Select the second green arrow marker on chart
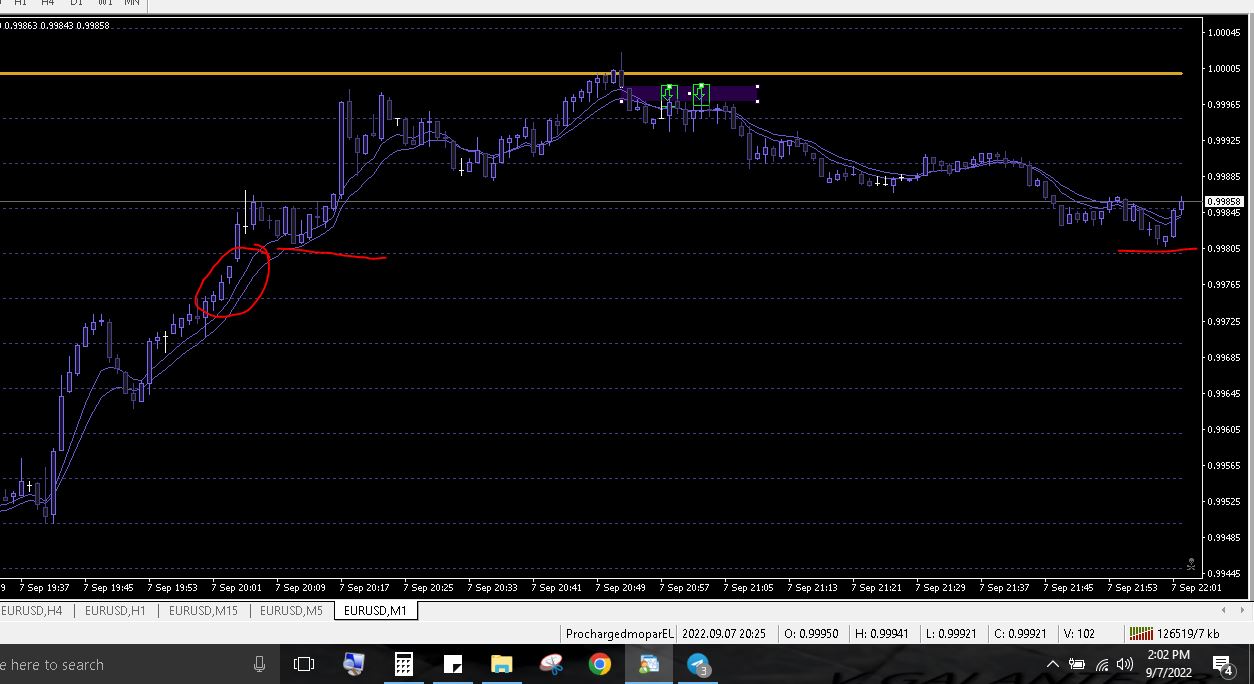Screen dimensions: 1254x684 pyautogui.click(x=701, y=95)
